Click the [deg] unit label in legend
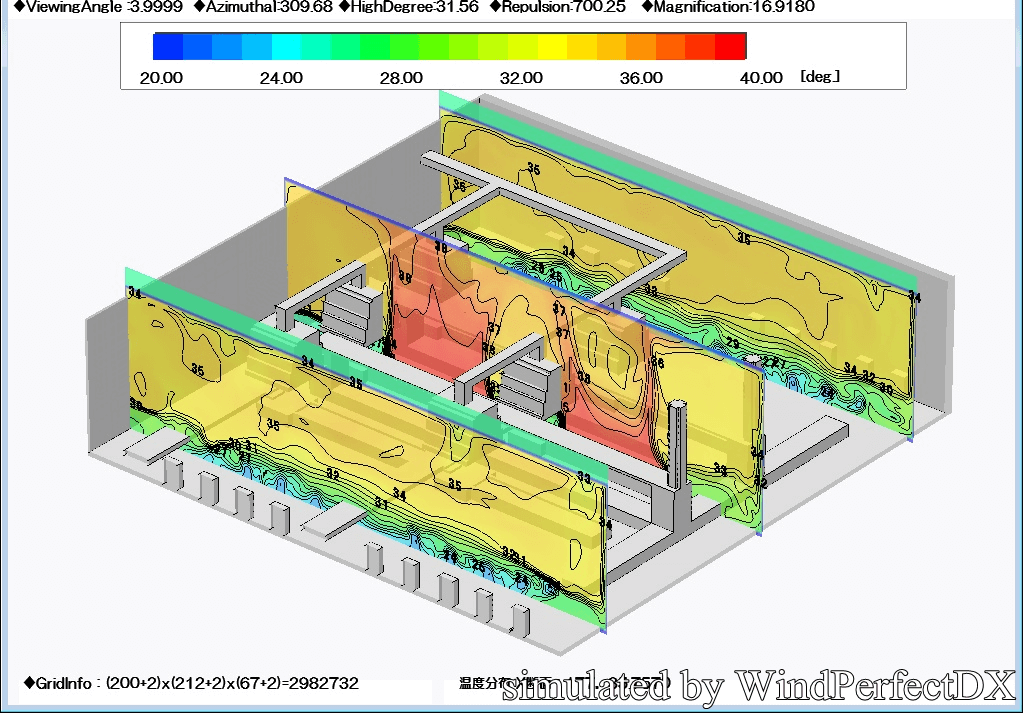This screenshot has height=713, width=1023. coord(820,77)
